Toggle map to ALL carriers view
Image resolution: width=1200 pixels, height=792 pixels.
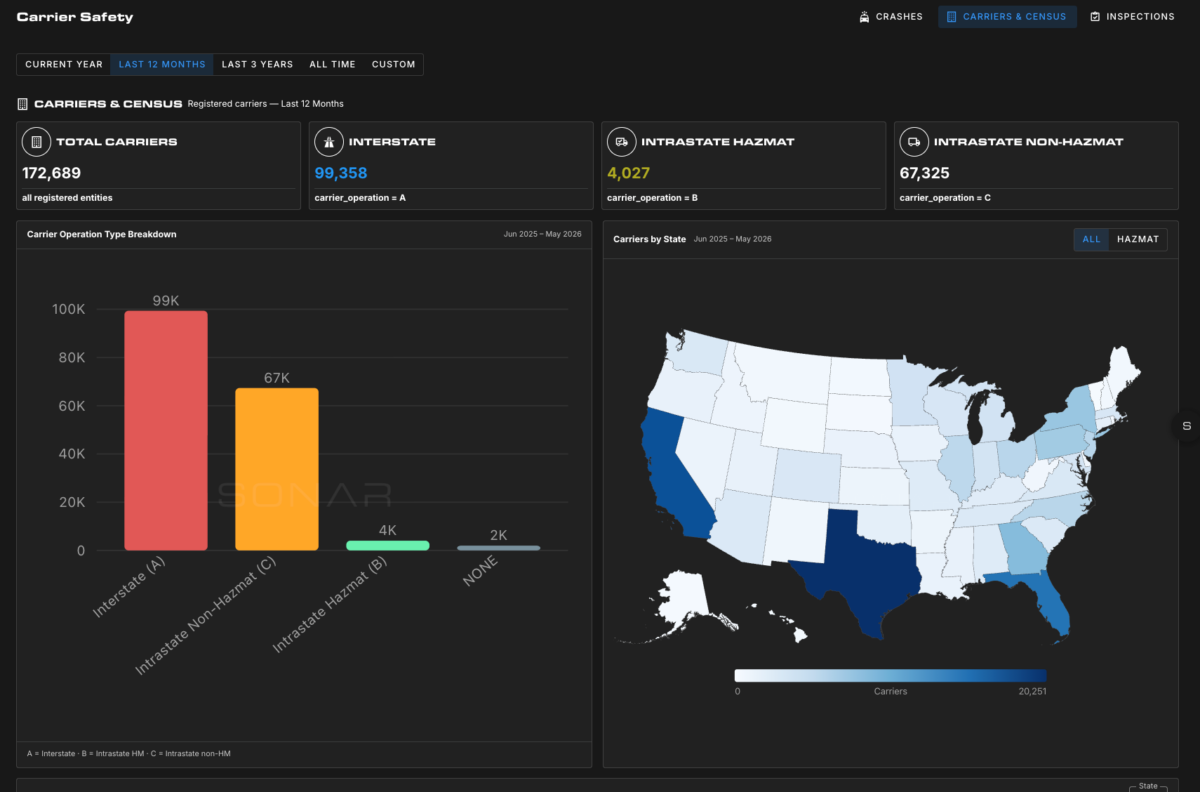[1091, 240]
